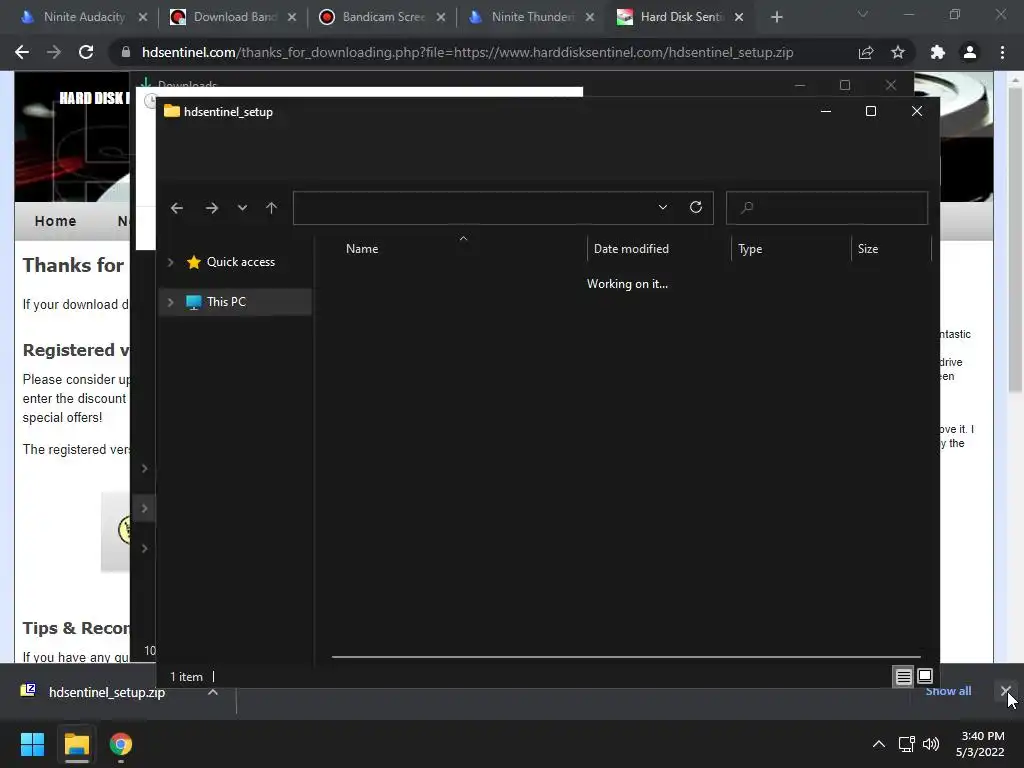Expand the This PC tree node
The height and width of the screenshot is (768, 1024).
[170, 302]
